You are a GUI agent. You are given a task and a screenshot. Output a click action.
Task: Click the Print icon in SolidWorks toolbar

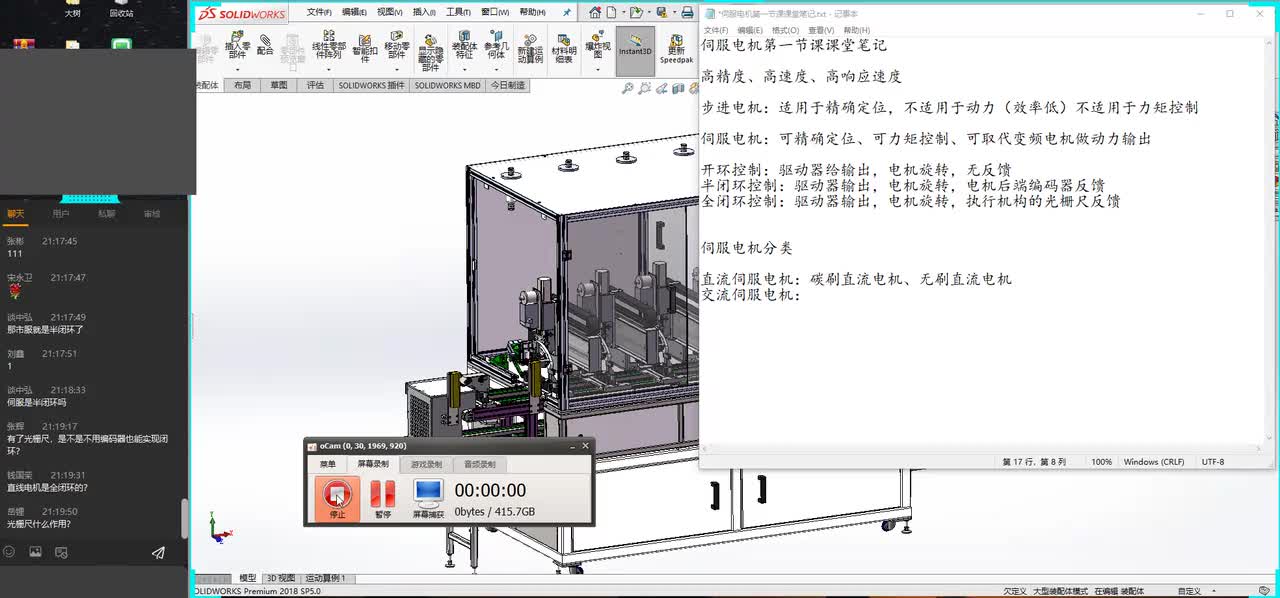click(x=686, y=13)
